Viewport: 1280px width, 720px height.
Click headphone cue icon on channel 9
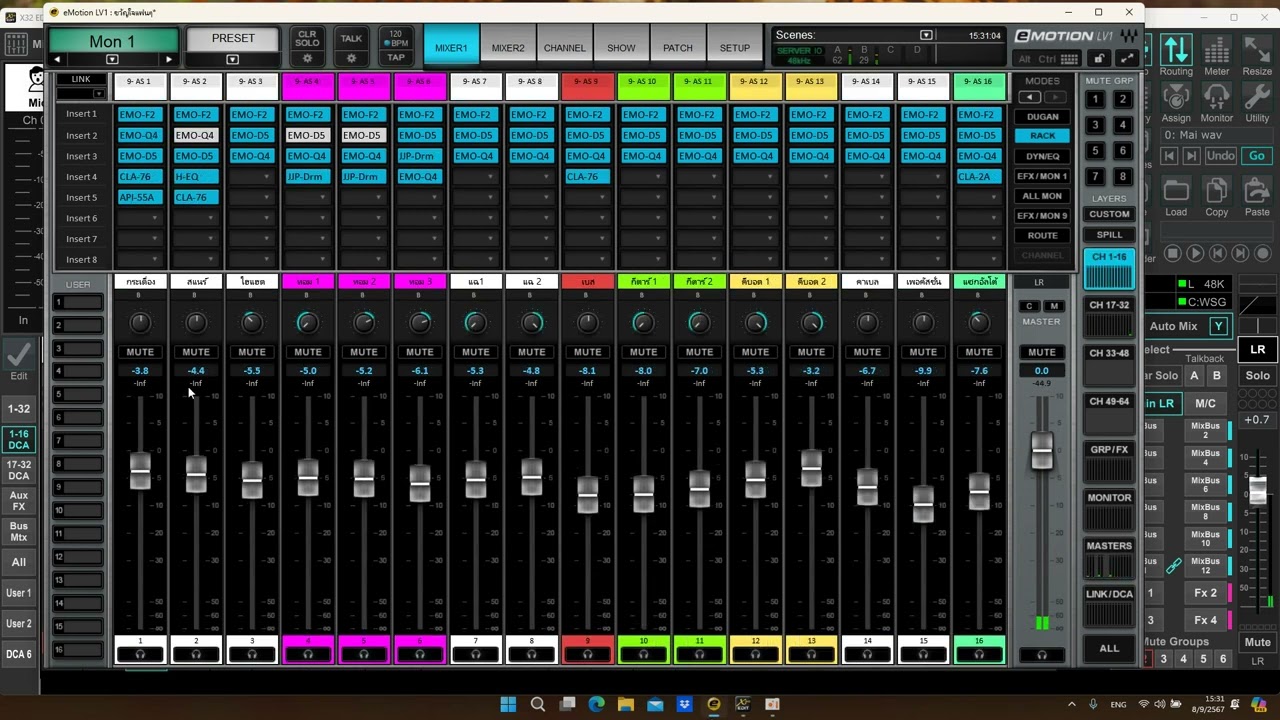click(x=587, y=655)
